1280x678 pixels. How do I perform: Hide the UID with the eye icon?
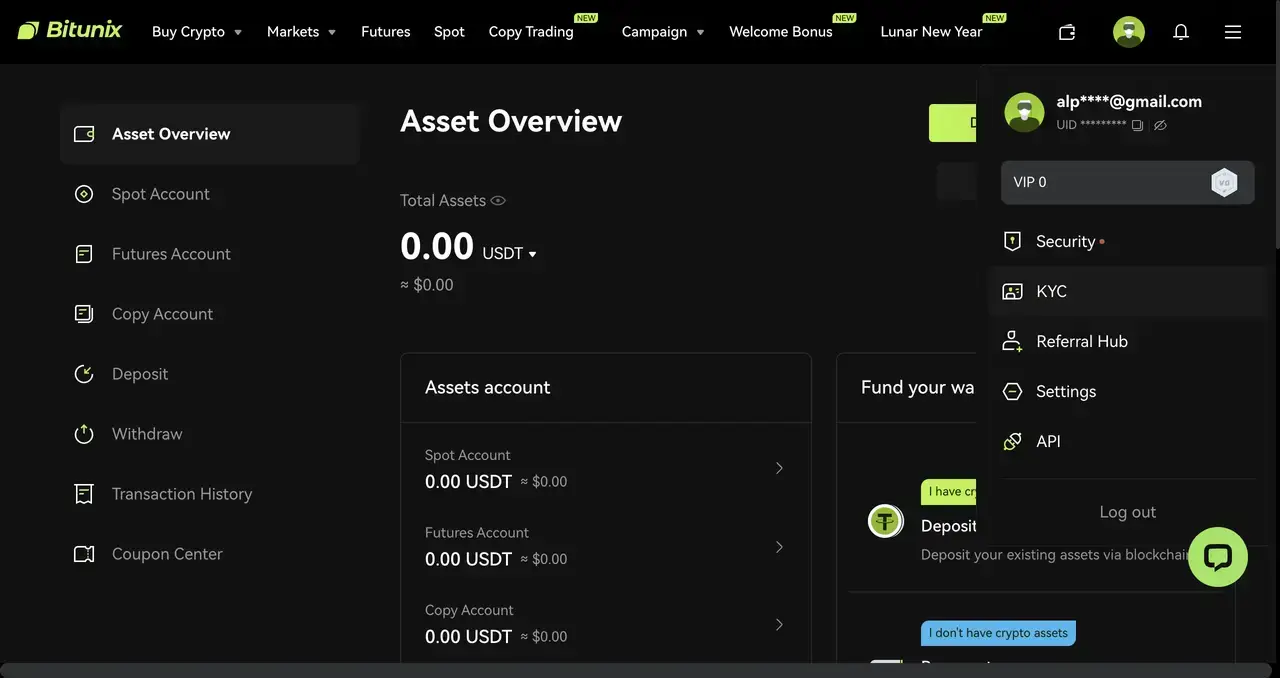click(1160, 125)
